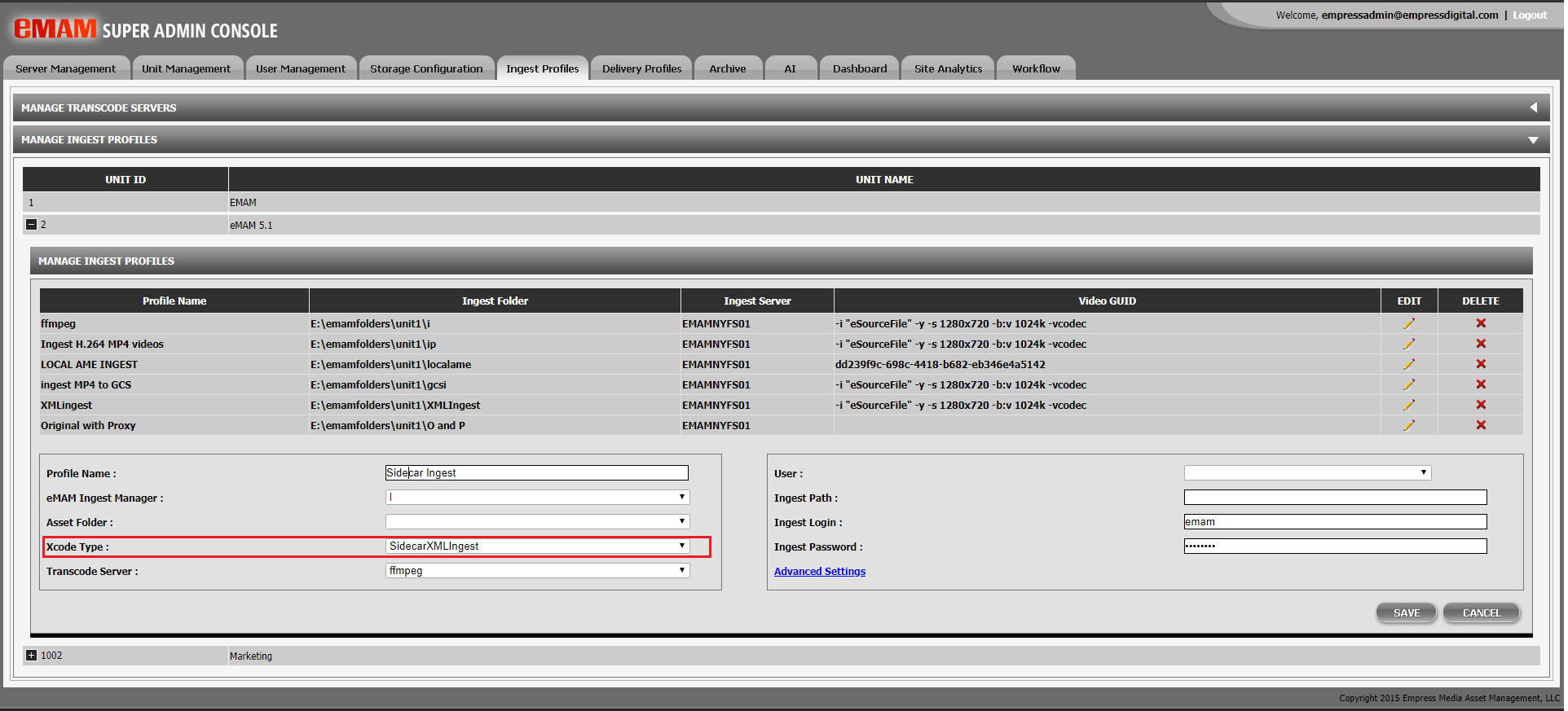This screenshot has height=711, width=1568.
Task: Open the User dropdown
Action: point(1308,472)
